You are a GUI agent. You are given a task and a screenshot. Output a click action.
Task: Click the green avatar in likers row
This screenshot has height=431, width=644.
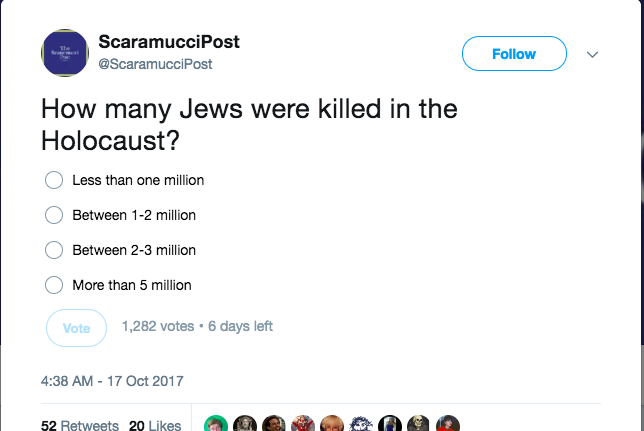pos(216,424)
